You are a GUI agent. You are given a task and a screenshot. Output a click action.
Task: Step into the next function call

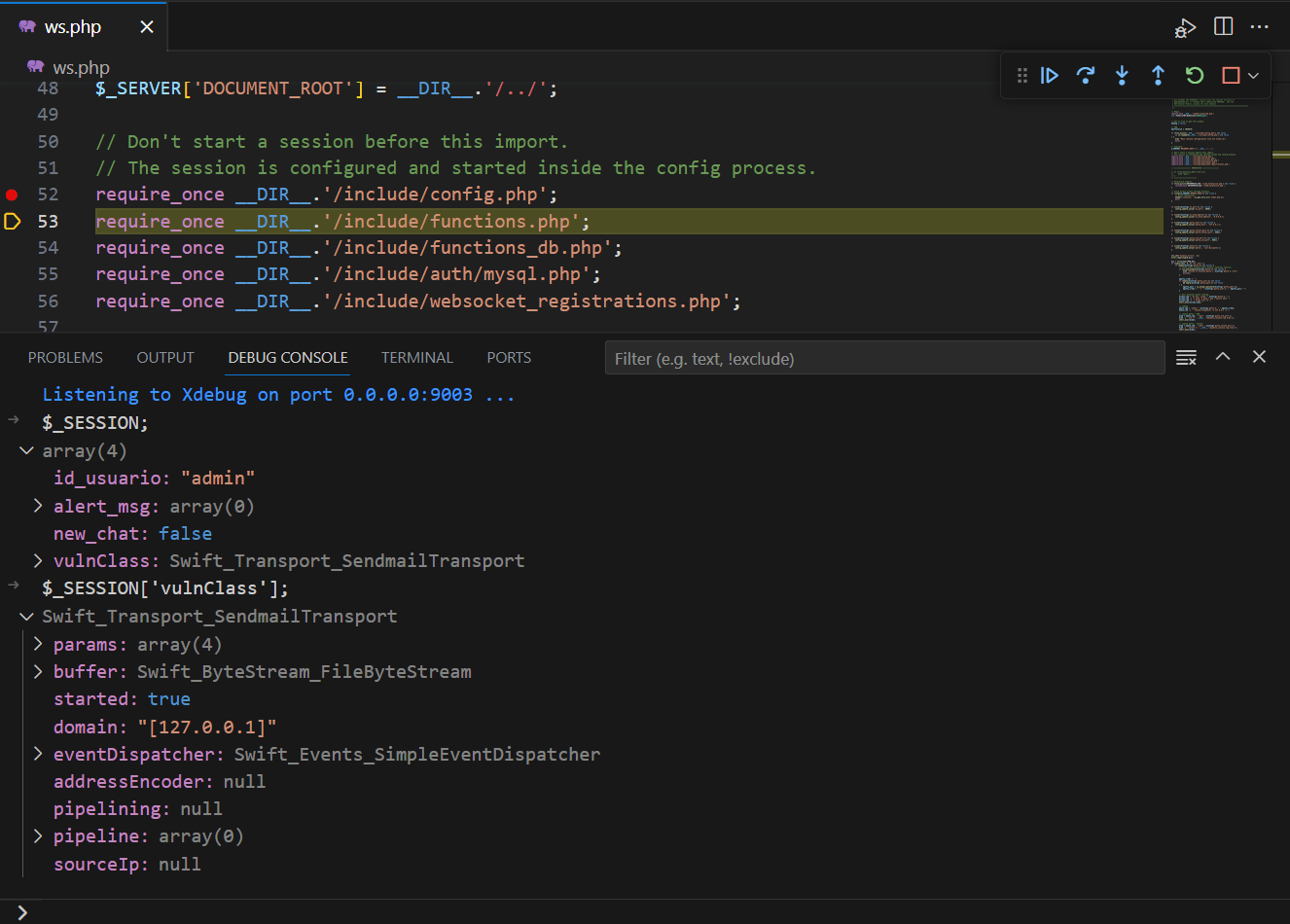coord(1122,75)
